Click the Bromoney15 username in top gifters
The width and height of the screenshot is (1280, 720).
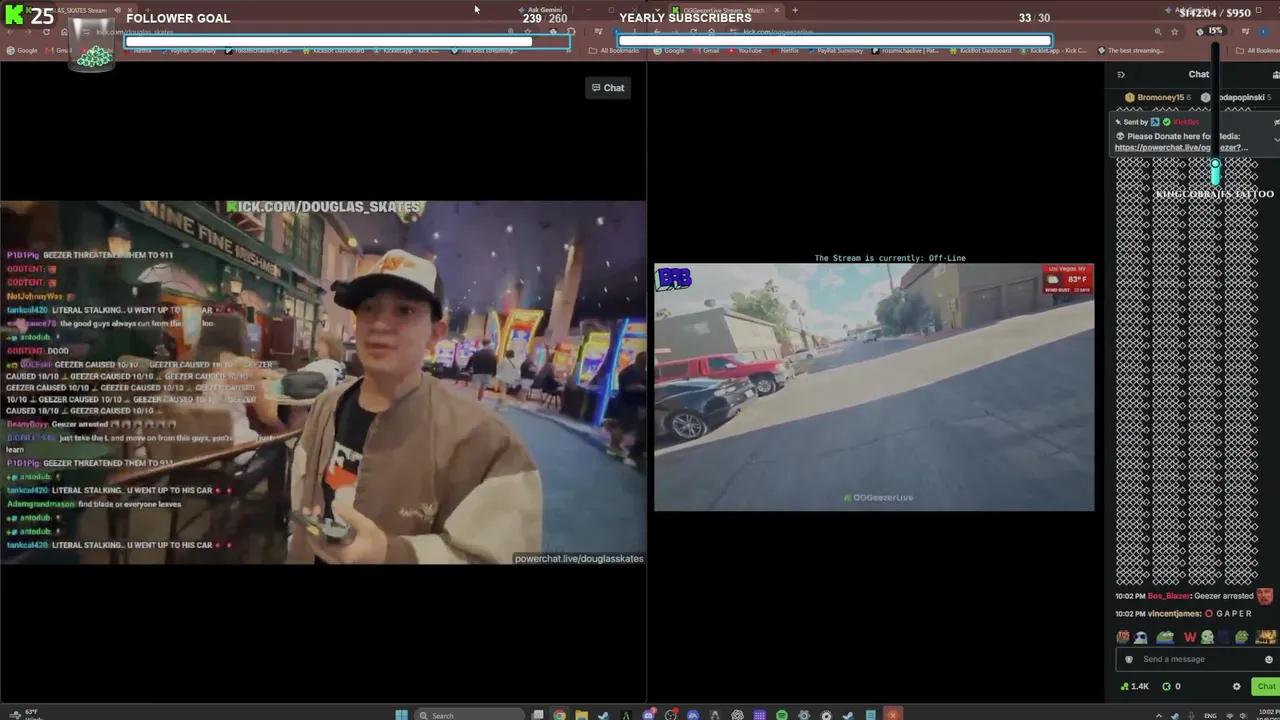(x=1160, y=97)
